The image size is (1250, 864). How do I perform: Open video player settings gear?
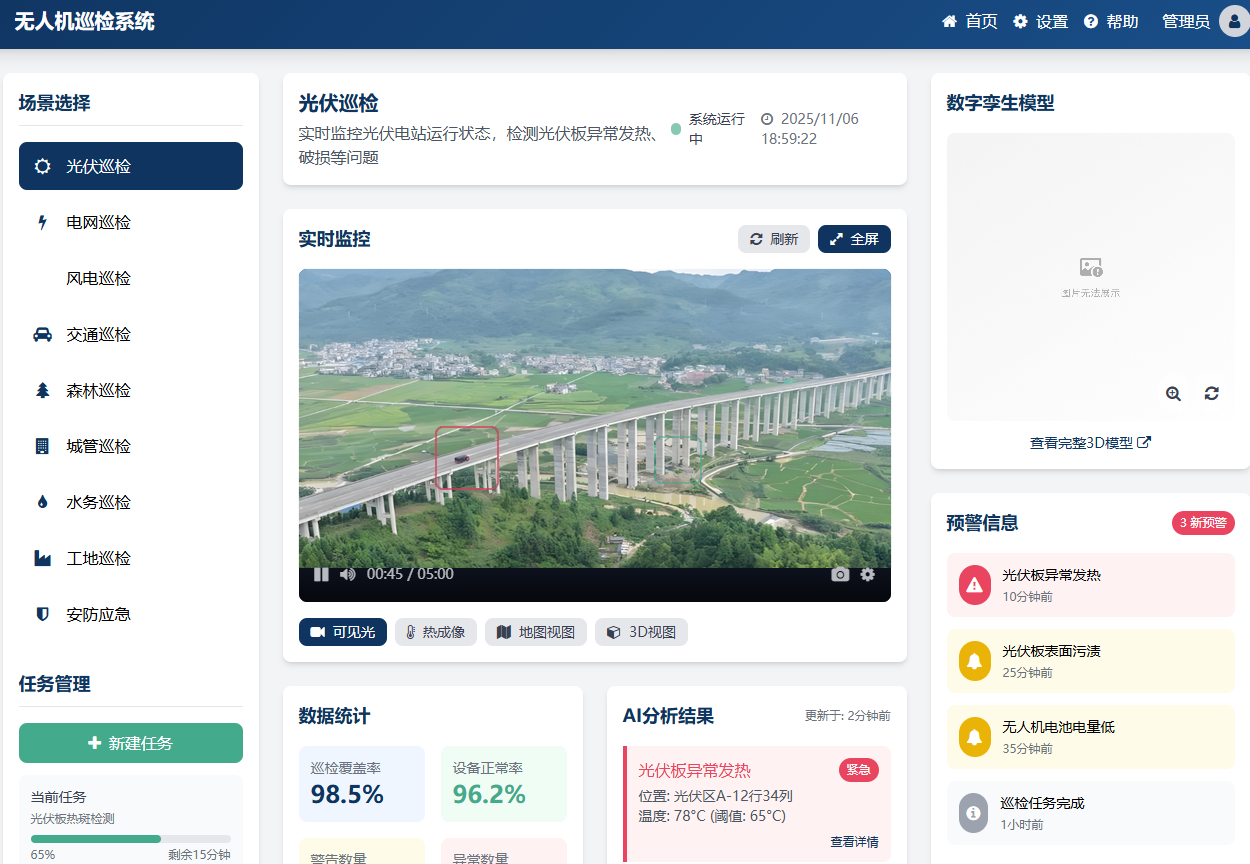(867, 574)
